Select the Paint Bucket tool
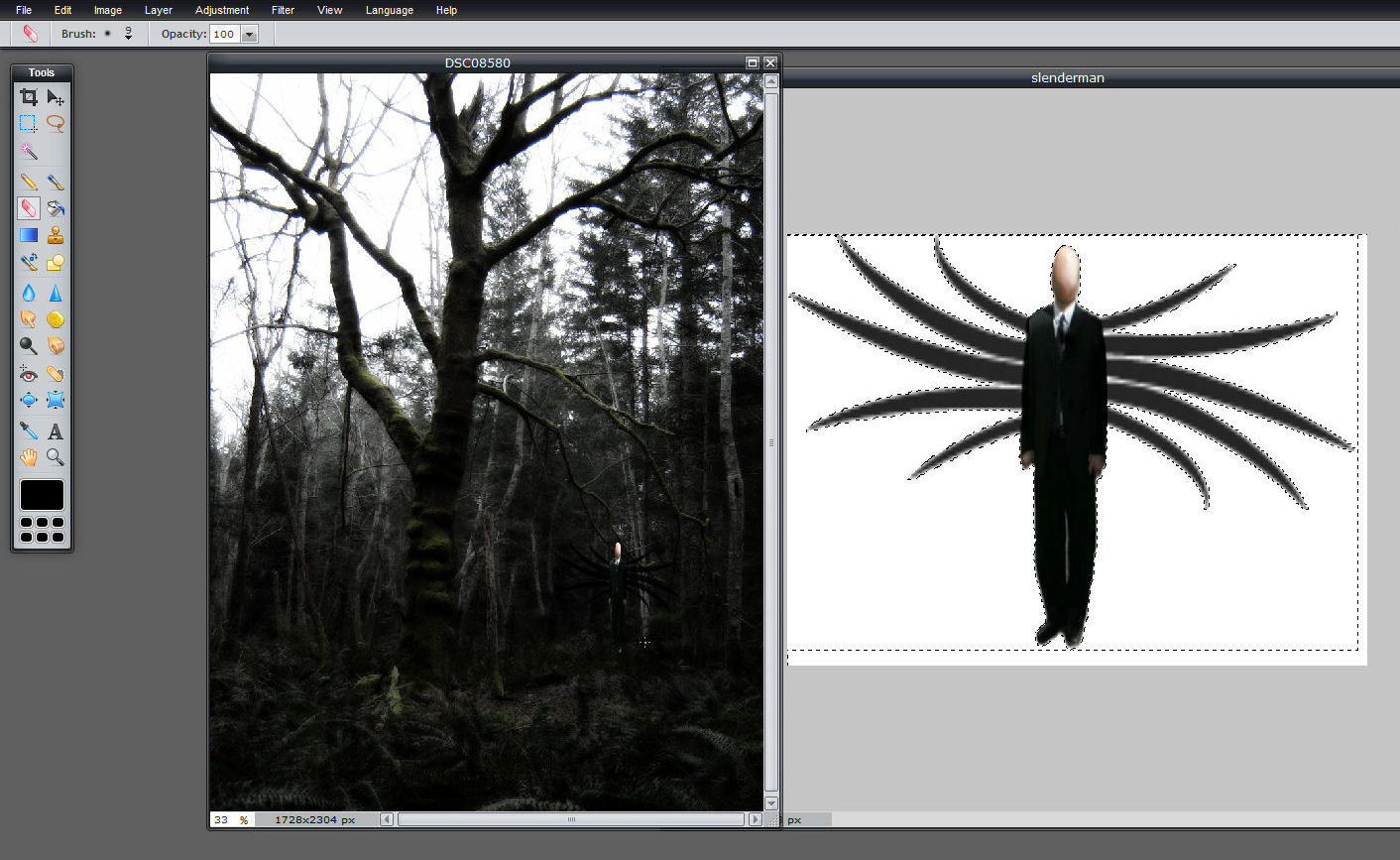1400x860 pixels. click(x=56, y=208)
